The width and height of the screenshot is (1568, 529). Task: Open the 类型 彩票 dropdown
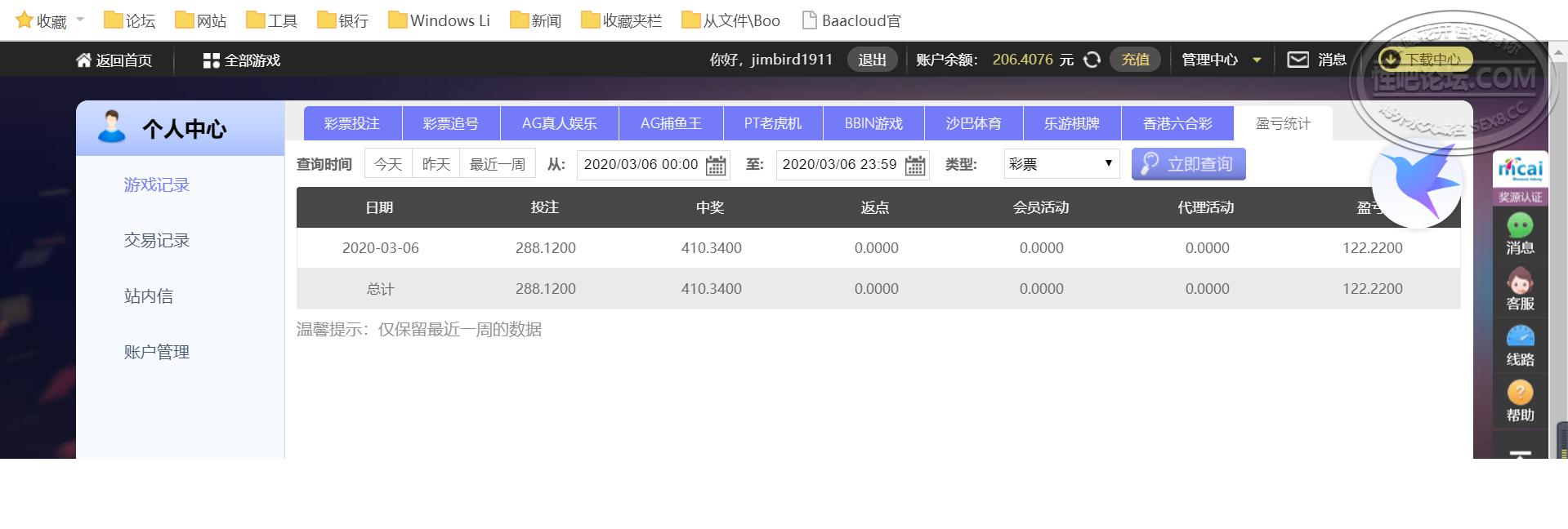(x=1061, y=164)
